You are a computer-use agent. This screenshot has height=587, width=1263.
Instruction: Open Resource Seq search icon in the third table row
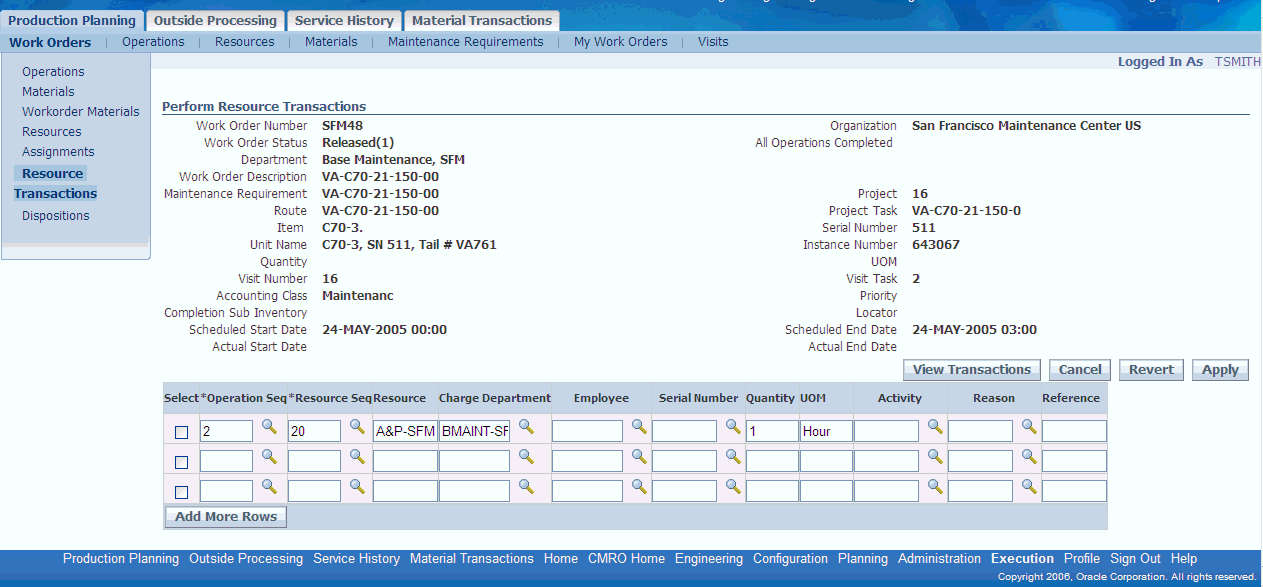(357, 487)
